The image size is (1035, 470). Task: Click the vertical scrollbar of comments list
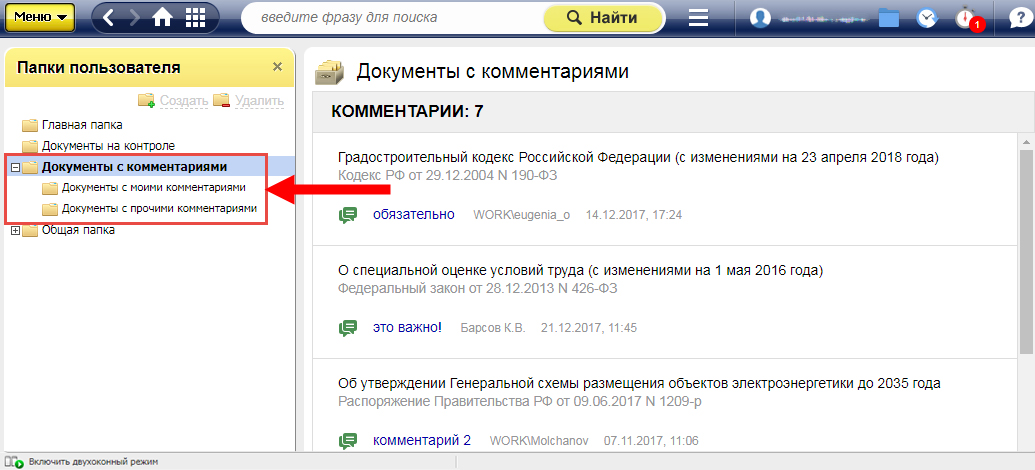click(1026, 250)
